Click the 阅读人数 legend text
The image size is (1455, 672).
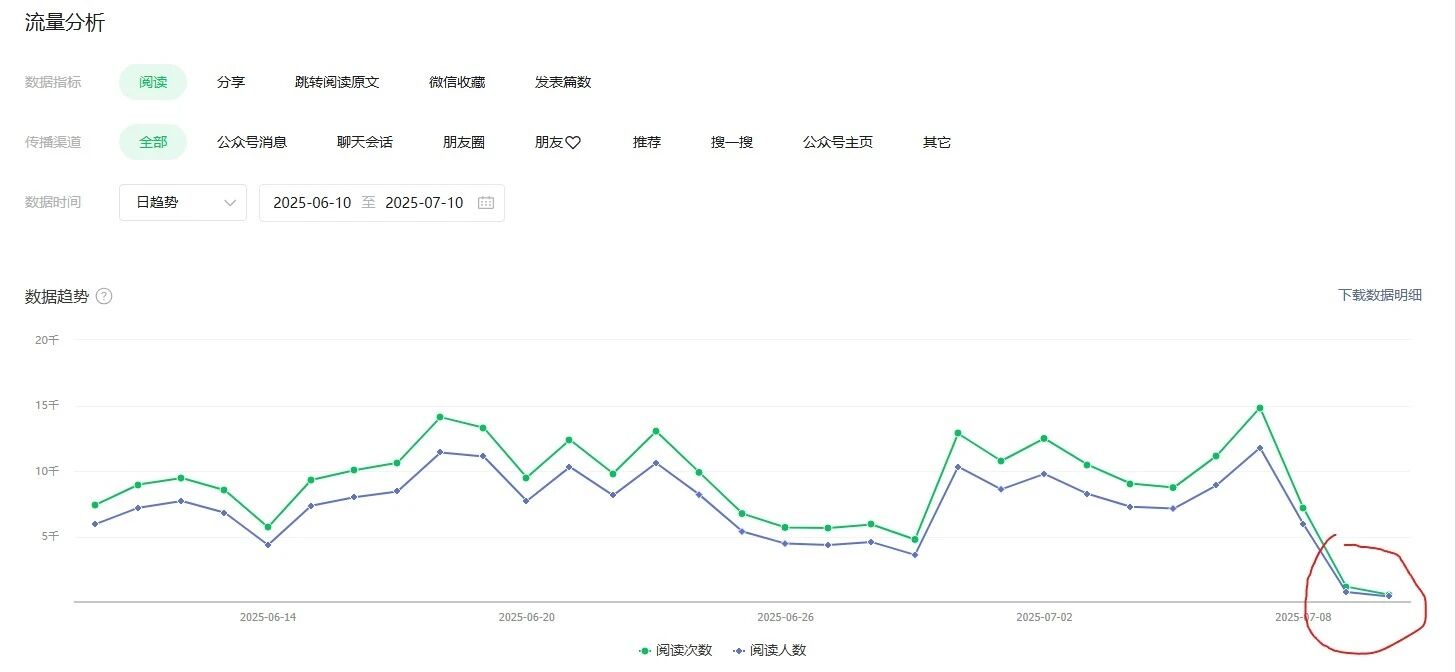tap(779, 651)
